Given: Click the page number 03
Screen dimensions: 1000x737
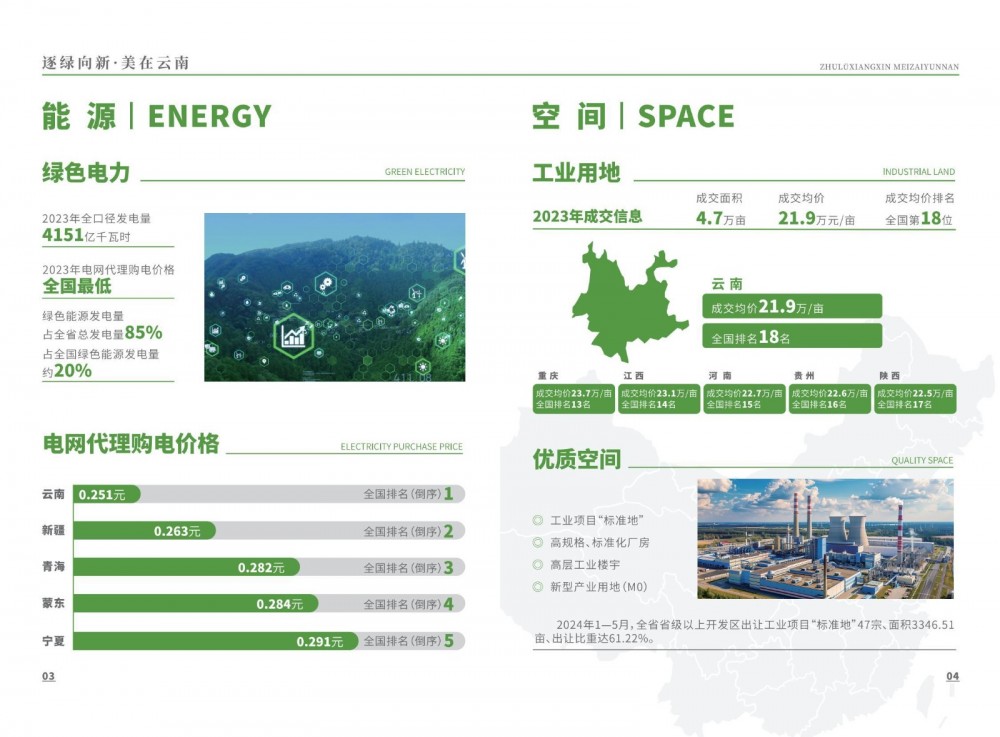Looking at the screenshot, I should coord(48,676).
